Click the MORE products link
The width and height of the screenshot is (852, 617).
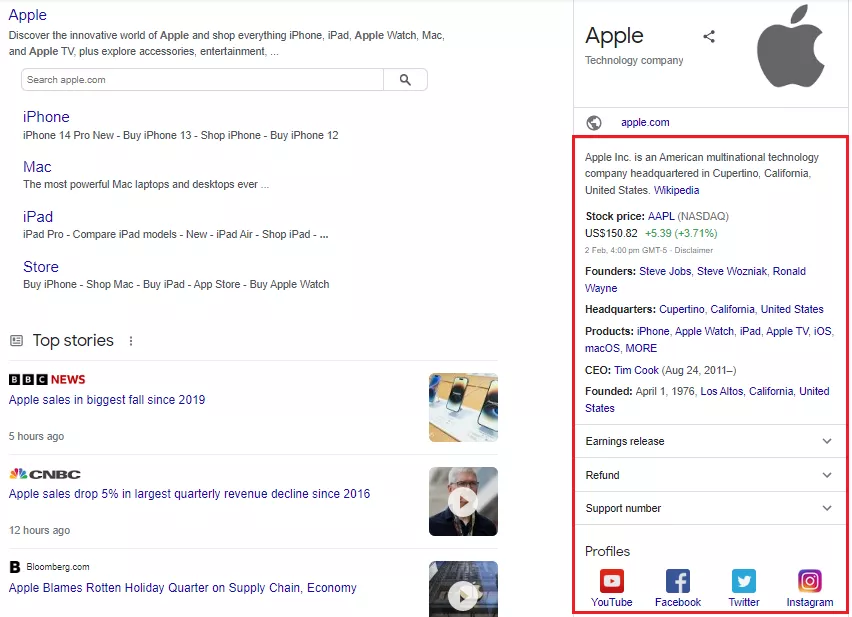pyautogui.click(x=641, y=348)
